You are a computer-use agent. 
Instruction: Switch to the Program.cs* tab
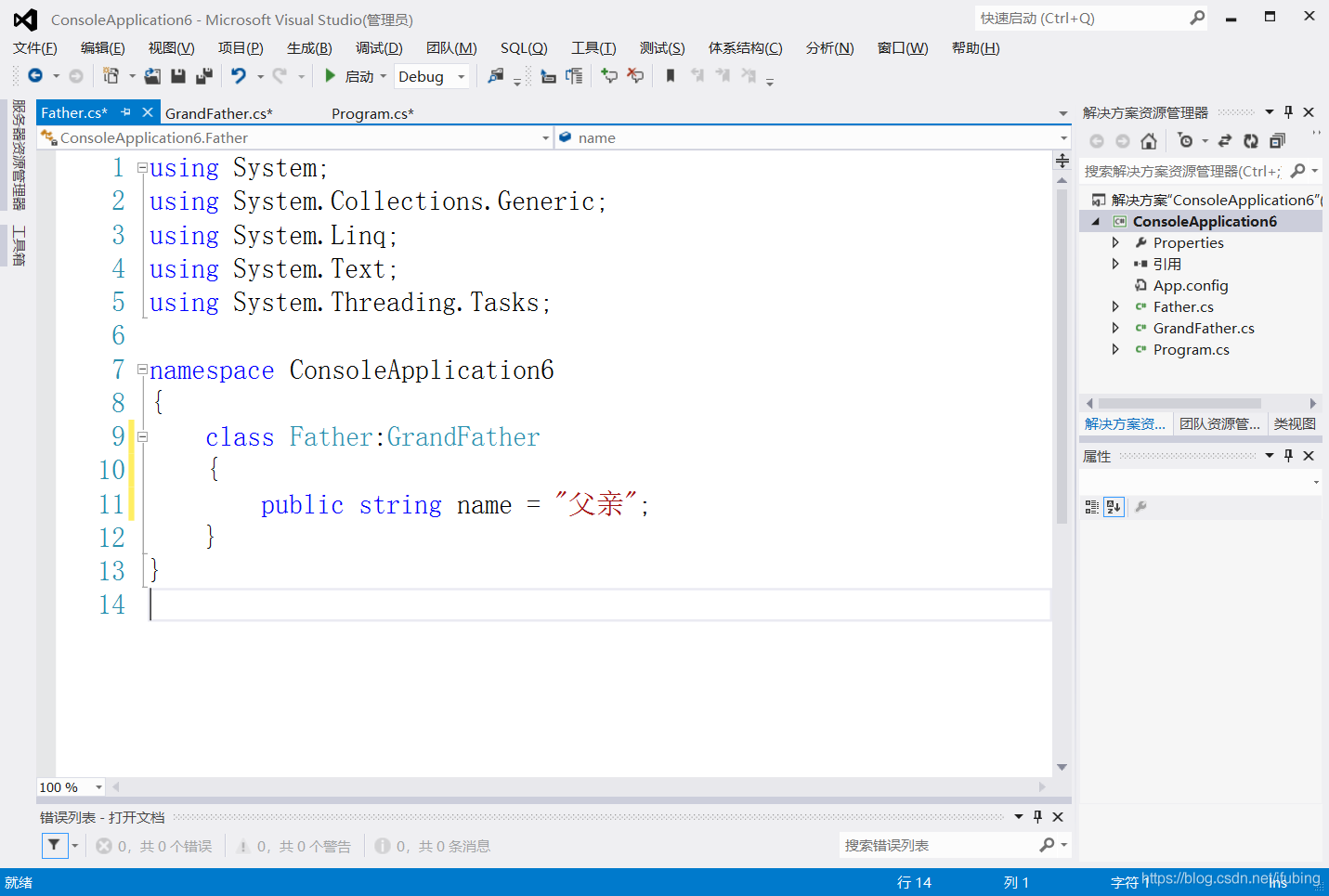tap(372, 113)
